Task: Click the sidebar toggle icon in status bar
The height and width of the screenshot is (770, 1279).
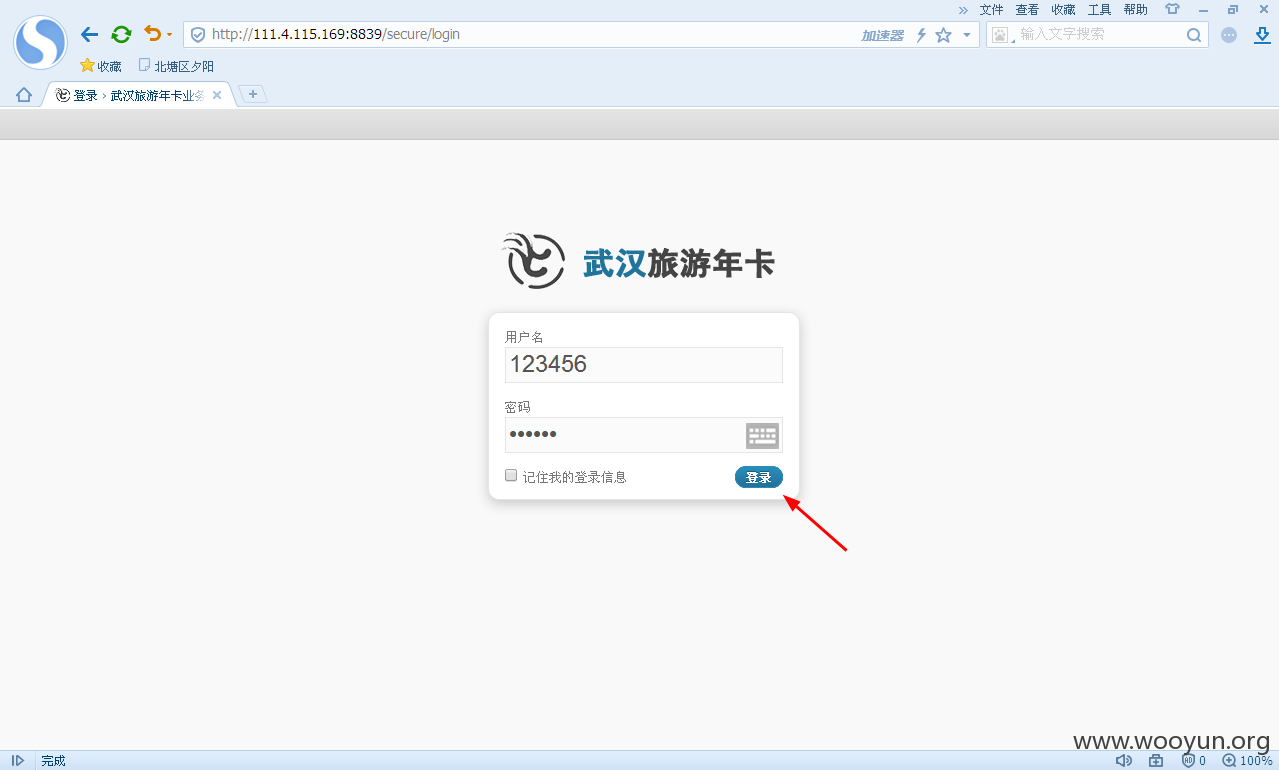Action: 18,761
